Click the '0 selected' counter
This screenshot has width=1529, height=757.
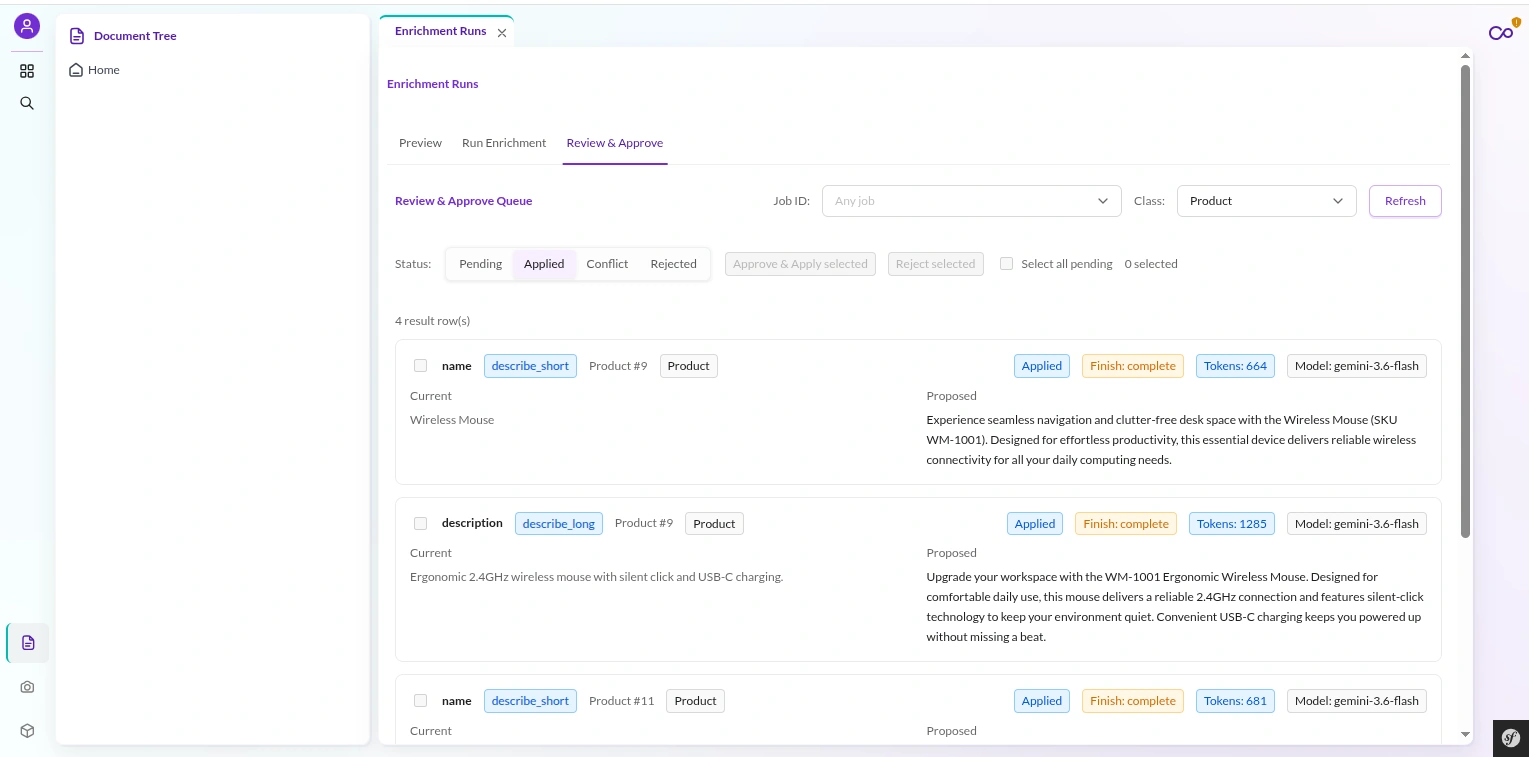click(x=1151, y=264)
